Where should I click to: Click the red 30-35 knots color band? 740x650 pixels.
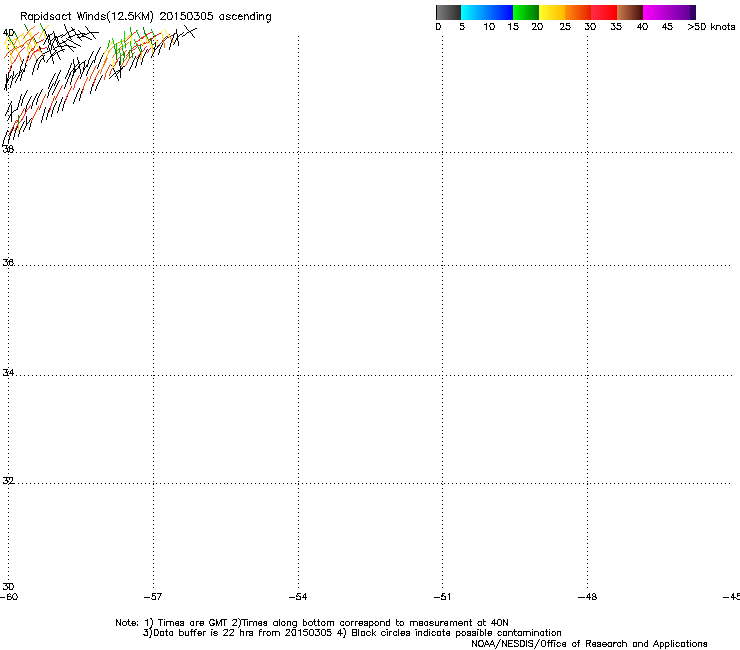tap(604, 12)
